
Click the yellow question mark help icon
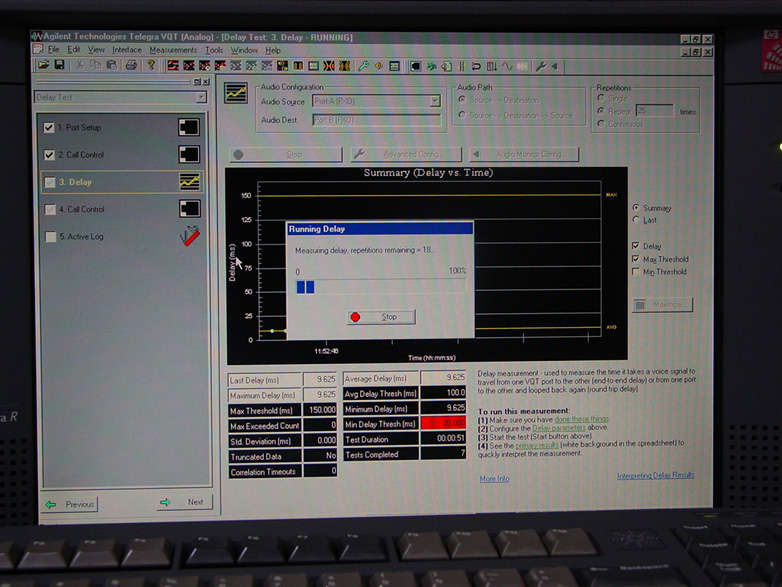pyautogui.click(x=151, y=65)
